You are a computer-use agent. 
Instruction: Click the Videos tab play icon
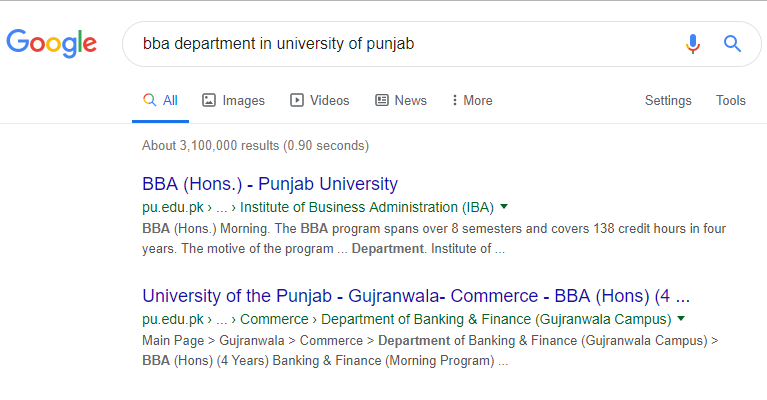[x=297, y=100]
